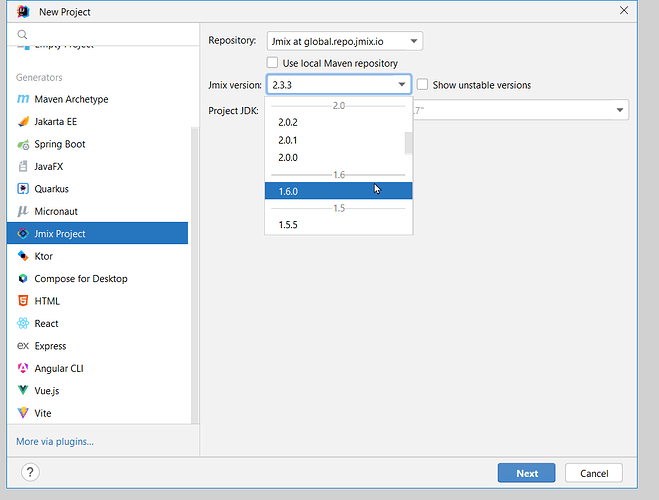Open More via plugins link
The width and height of the screenshot is (659, 500).
[x=55, y=442]
